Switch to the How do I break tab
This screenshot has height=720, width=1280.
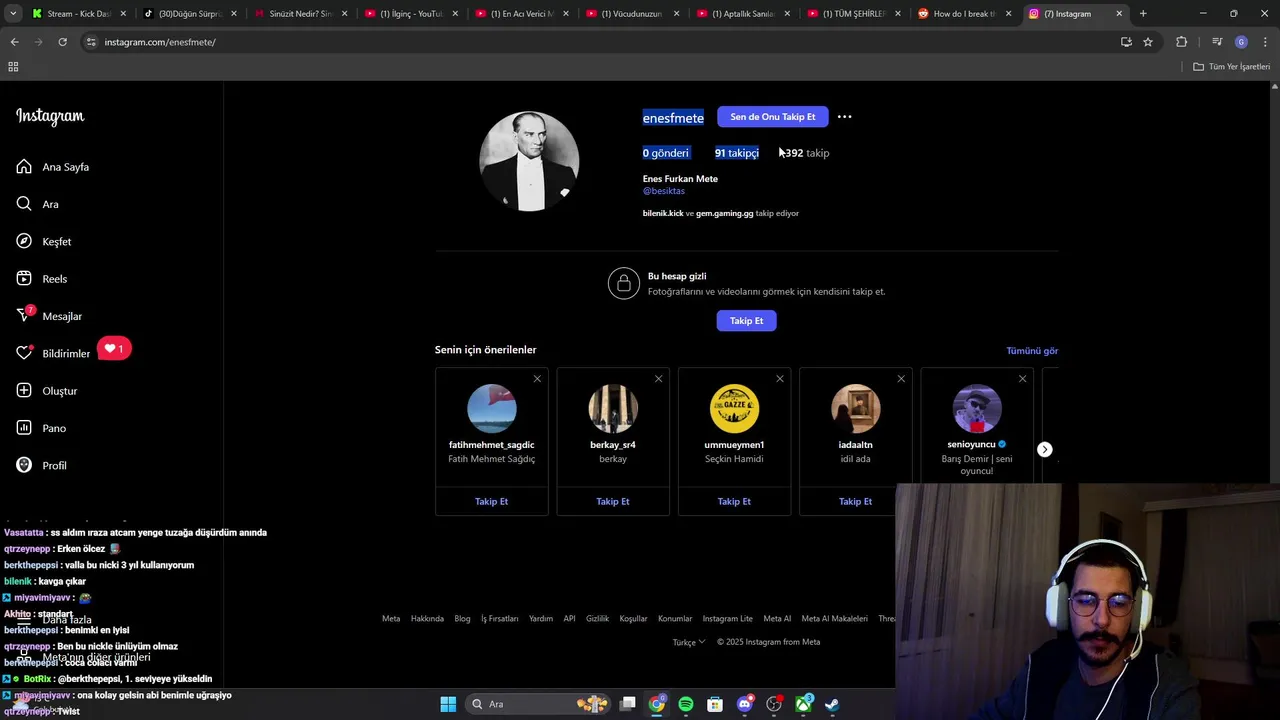point(965,14)
